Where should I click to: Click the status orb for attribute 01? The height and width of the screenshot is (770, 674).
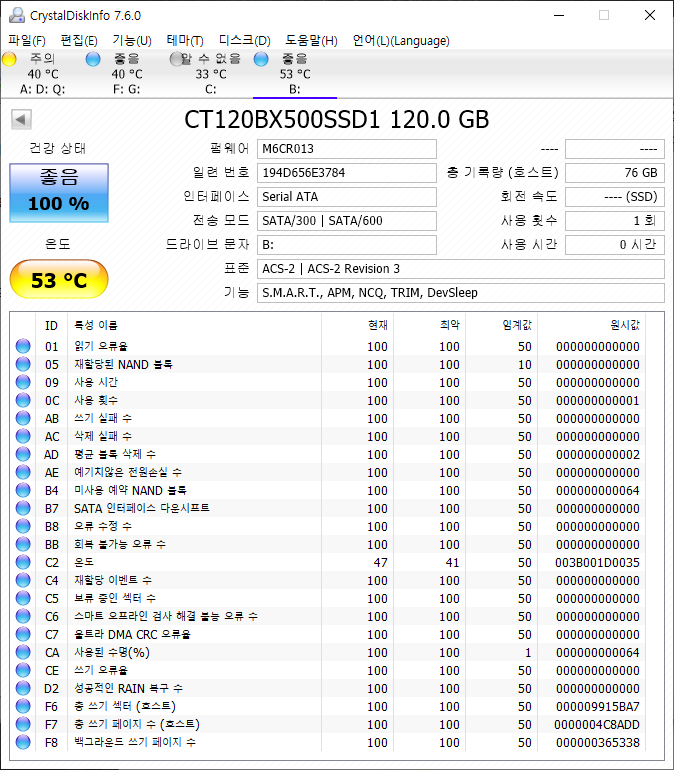tap(23, 346)
